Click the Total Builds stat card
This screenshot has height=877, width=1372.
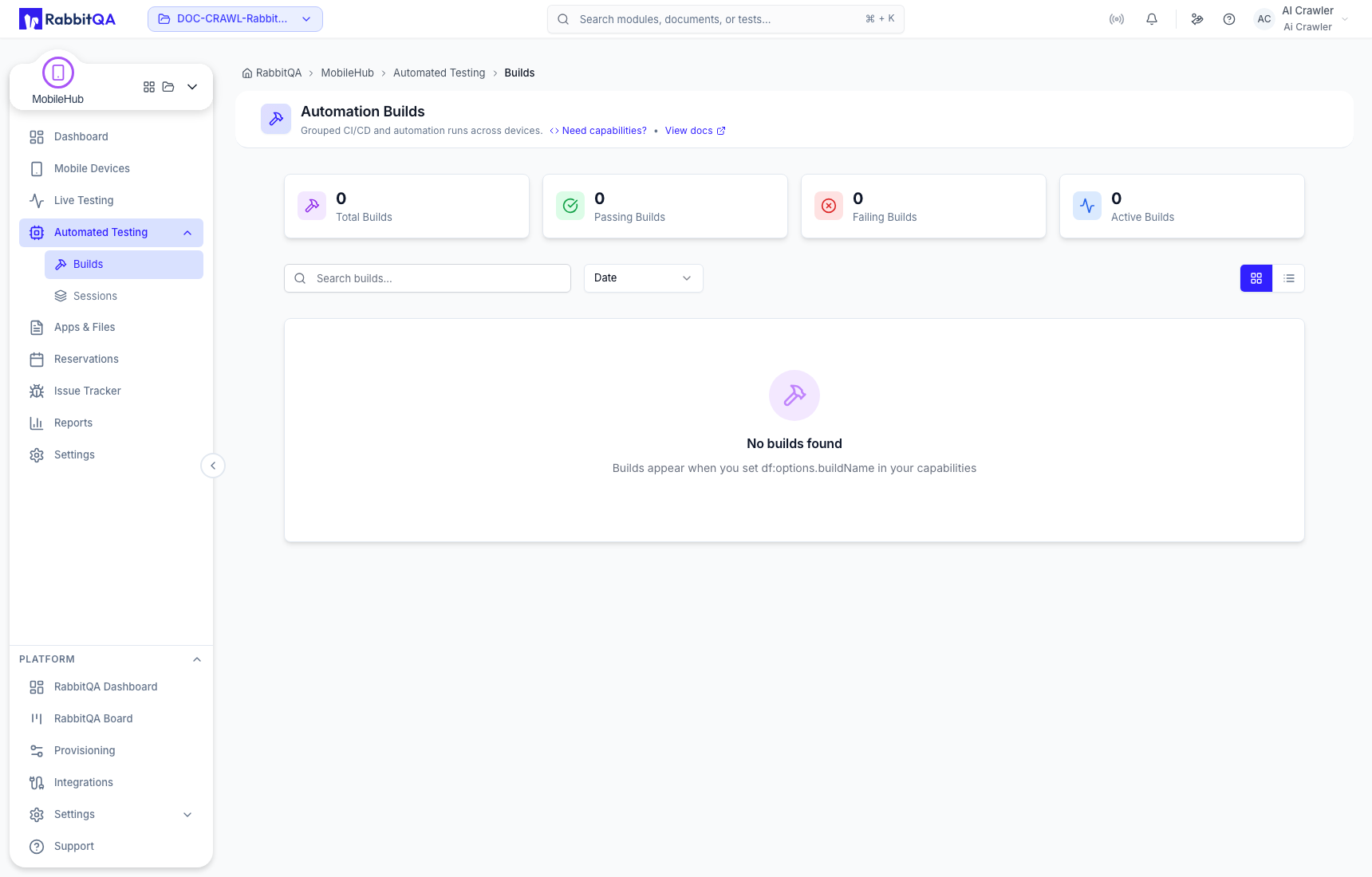[407, 206]
